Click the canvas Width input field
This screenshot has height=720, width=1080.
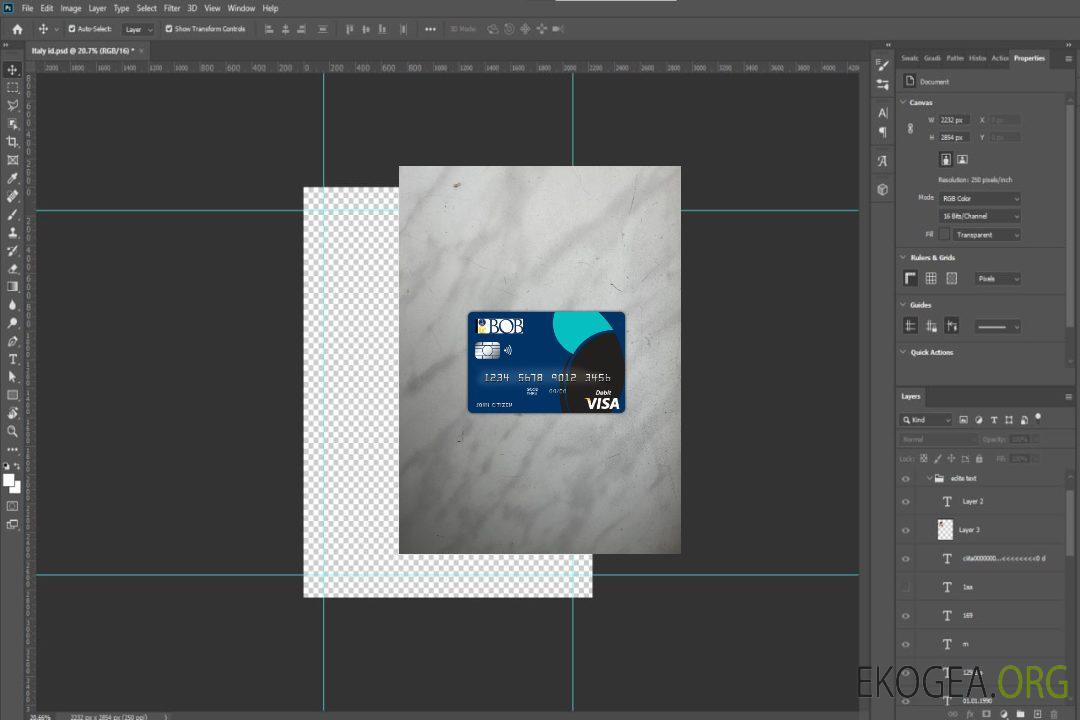pyautogui.click(x=954, y=120)
